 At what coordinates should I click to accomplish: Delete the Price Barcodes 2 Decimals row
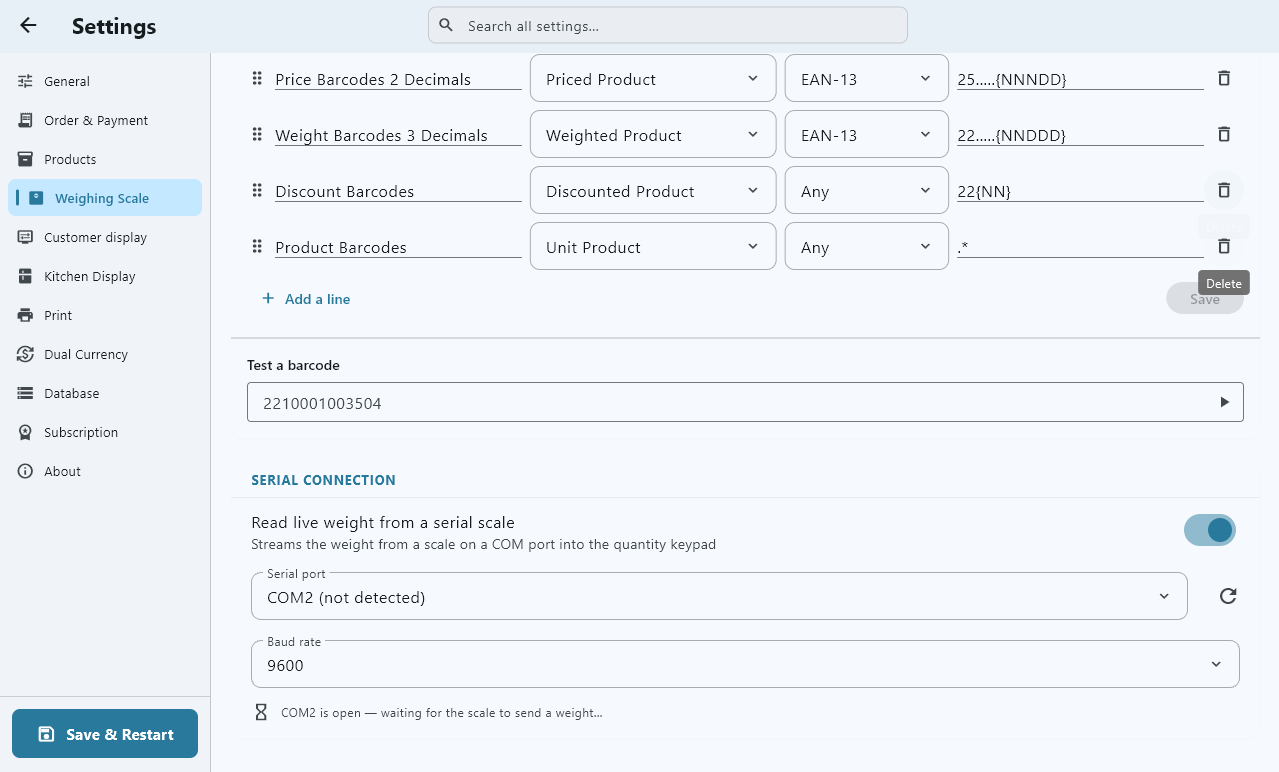[1224, 78]
